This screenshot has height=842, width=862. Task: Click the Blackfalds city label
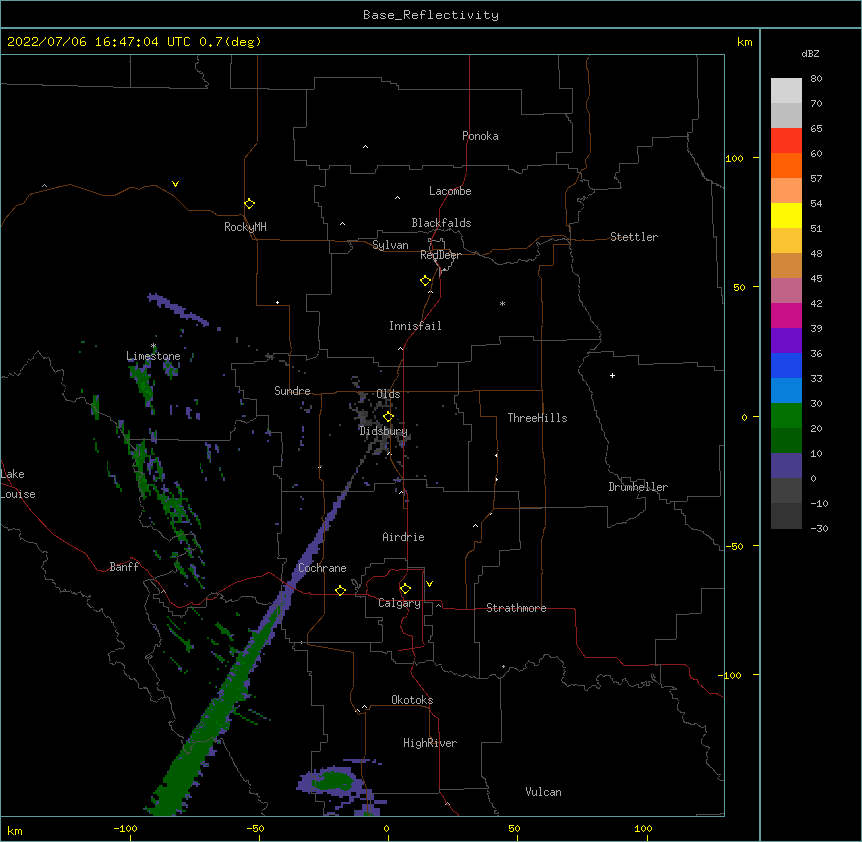441,223
